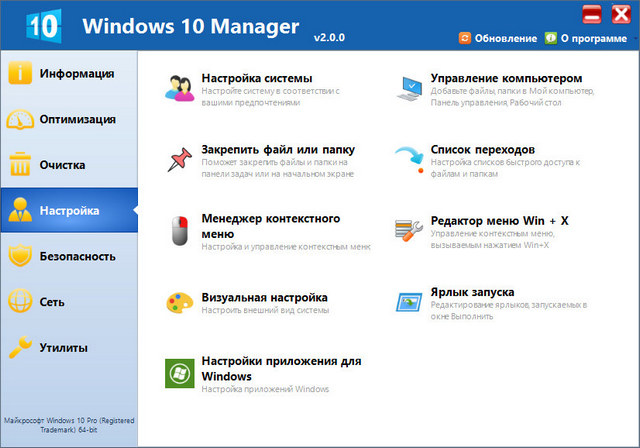Image resolution: width=640 pixels, height=448 pixels.
Task: Click the red pushpin icon
Action: click(x=180, y=160)
